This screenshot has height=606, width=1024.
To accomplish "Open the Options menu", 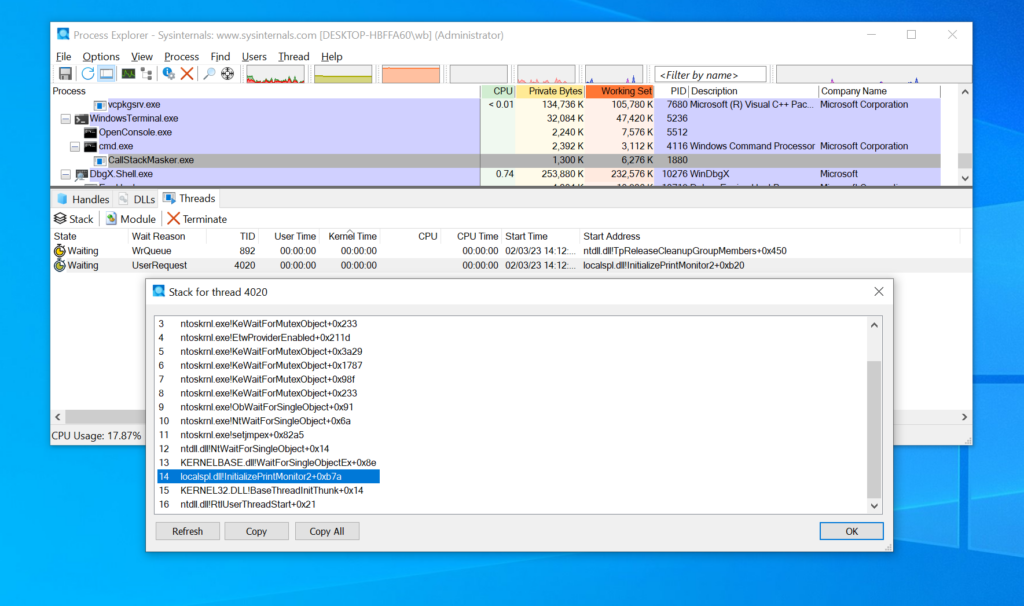I will tap(101, 57).
